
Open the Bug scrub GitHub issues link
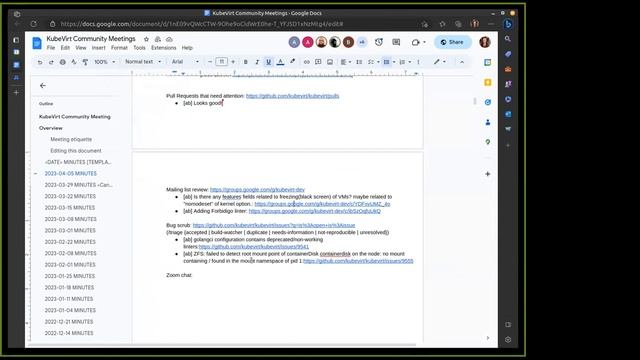[274, 225]
